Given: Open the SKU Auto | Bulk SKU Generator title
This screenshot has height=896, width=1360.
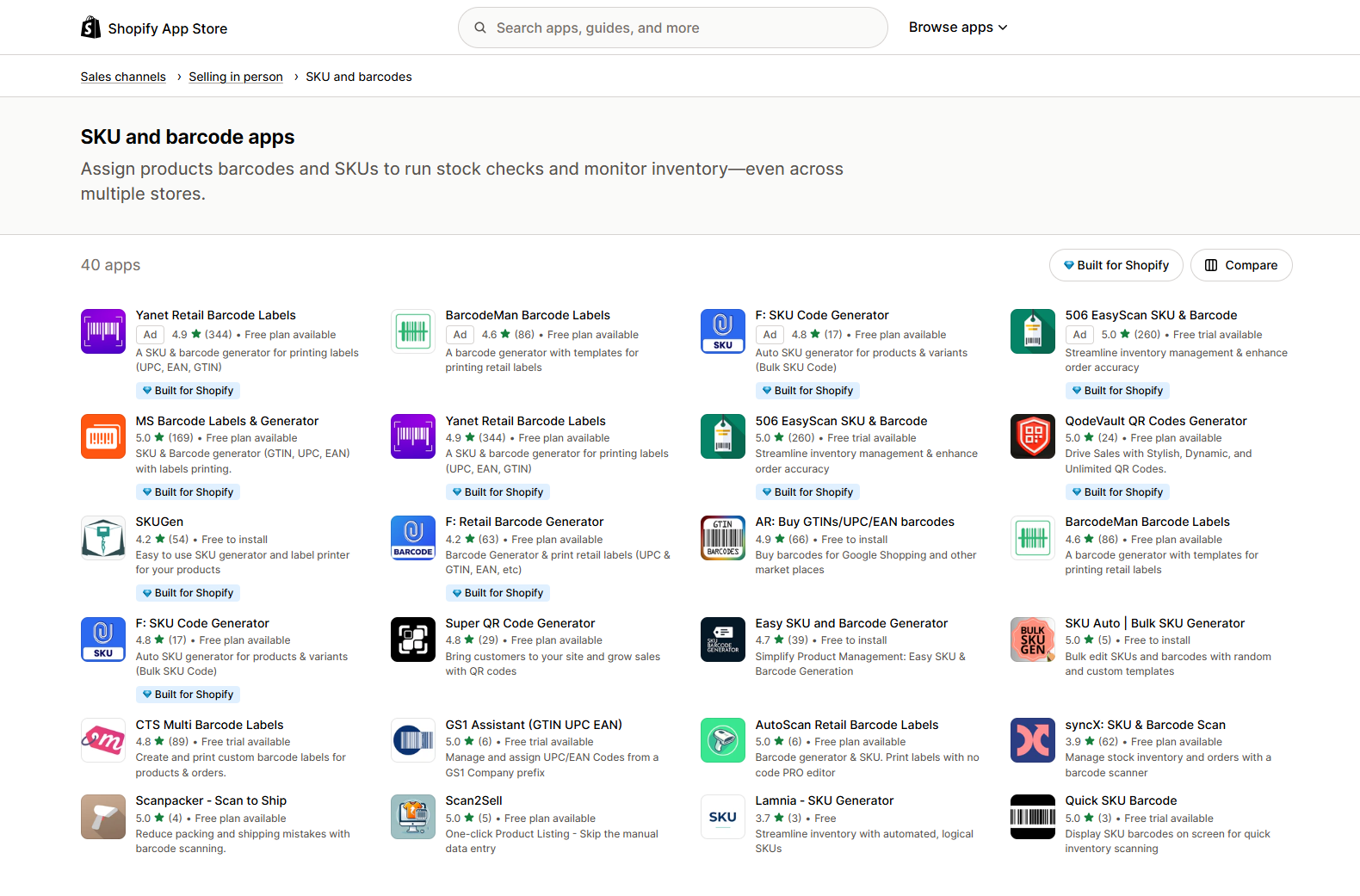Looking at the screenshot, I should pos(1155,623).
